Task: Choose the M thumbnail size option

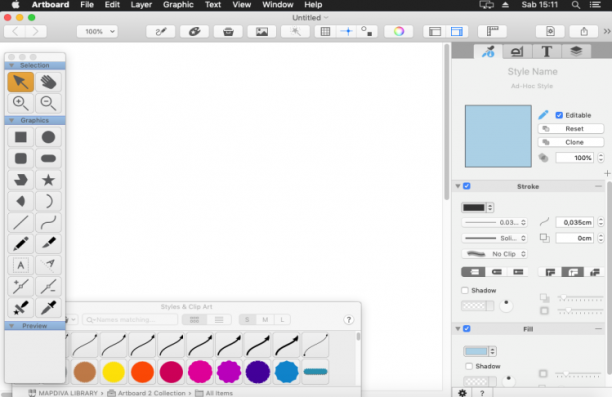Action: 265,320
